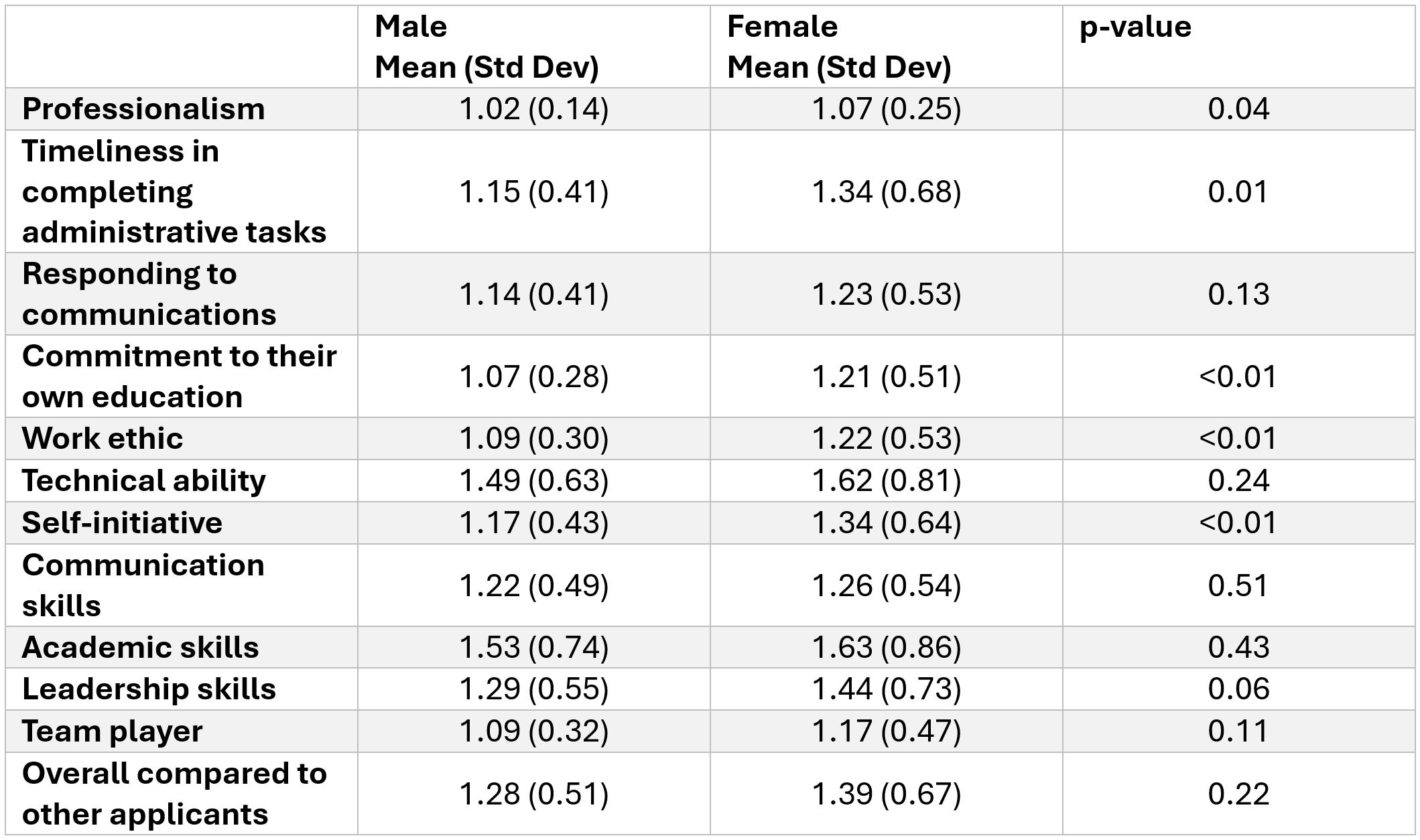Image resolution: width=1420 pixels, height=840 pixels.
Task: Click the p-value column header
Action: (x=1135, y=27)
